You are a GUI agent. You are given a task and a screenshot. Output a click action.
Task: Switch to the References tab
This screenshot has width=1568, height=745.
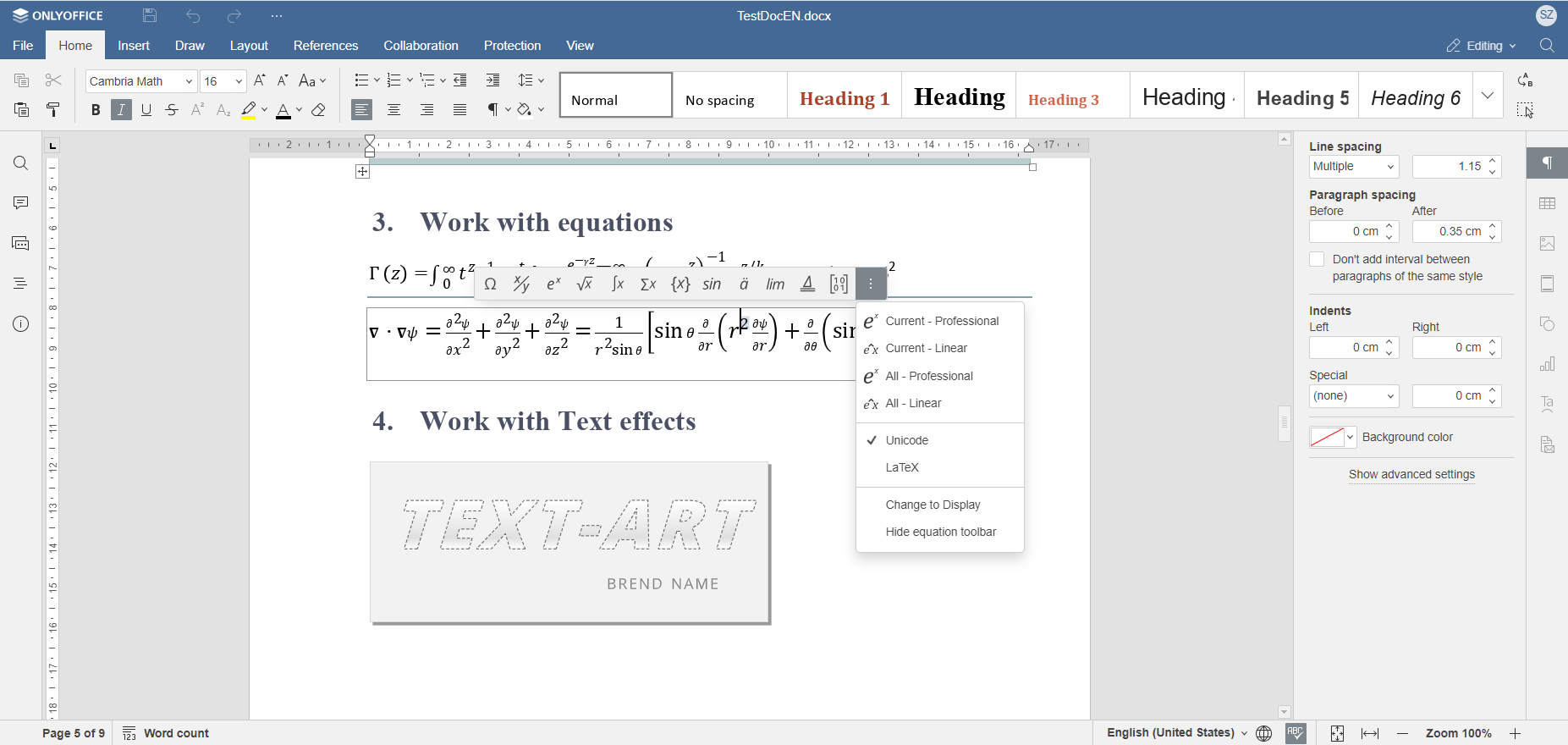[x=326, y=46]
